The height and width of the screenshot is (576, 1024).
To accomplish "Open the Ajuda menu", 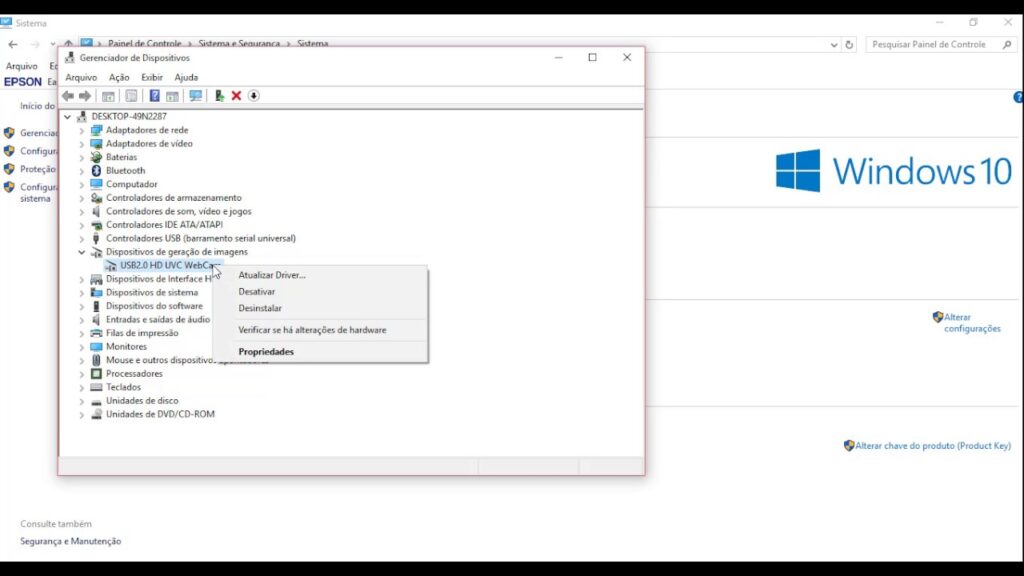I will [x=186, y=77].
